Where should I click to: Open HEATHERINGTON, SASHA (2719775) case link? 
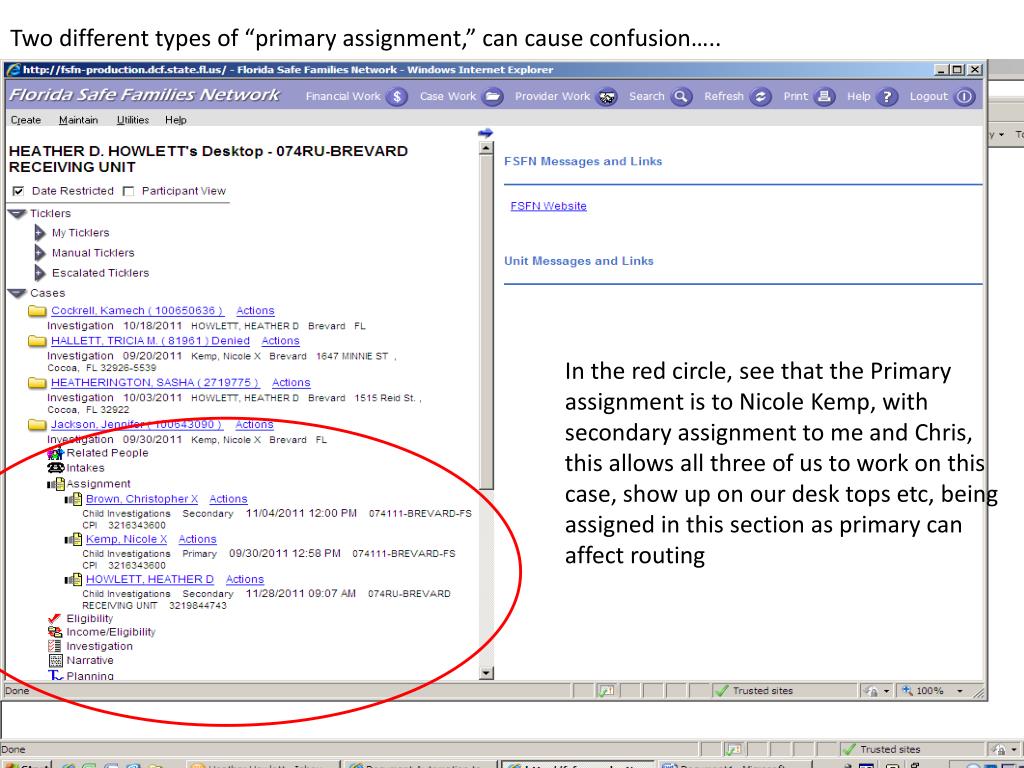point(155,383)
